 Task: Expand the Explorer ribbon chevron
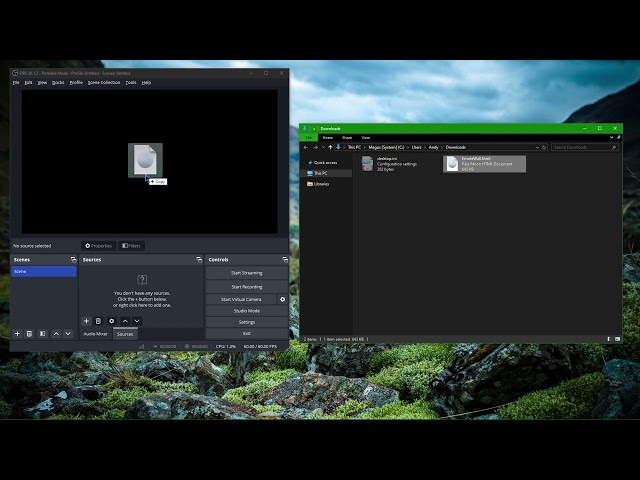coord(611,138)
